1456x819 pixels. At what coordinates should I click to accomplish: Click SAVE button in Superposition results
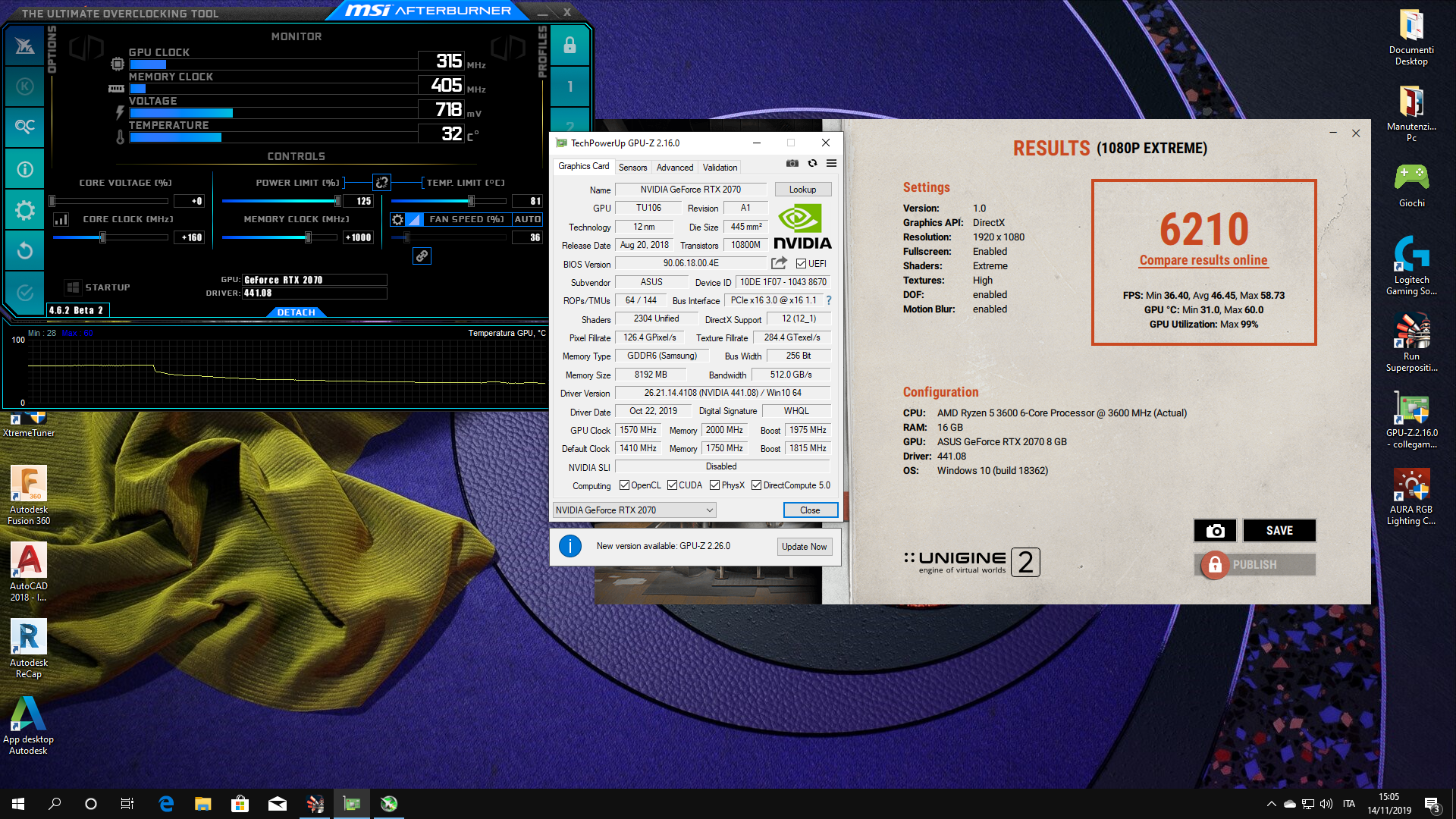[x=1279, y=531]
